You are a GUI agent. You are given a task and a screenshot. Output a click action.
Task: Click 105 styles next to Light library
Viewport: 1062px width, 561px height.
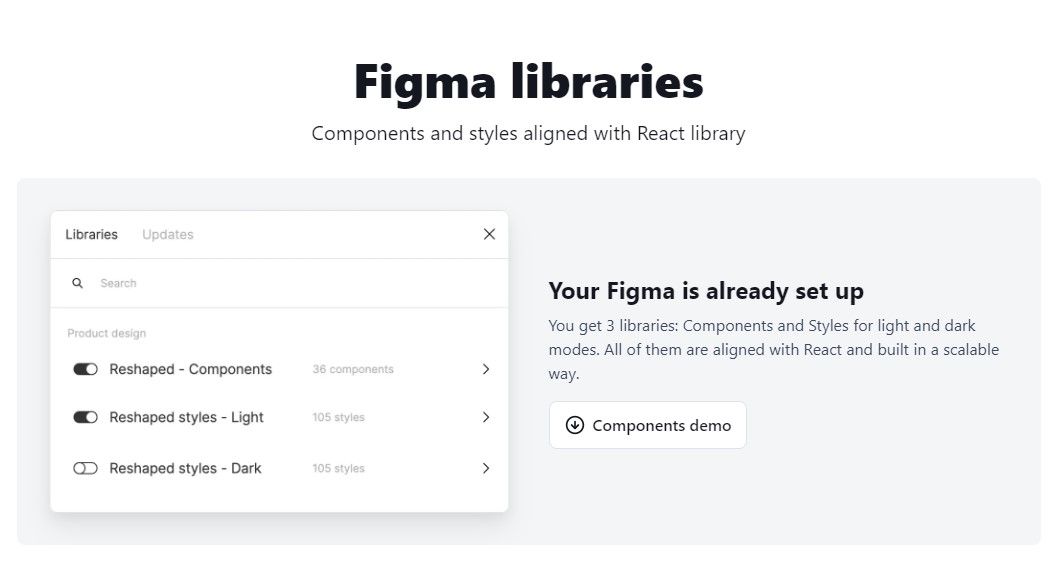pyautogui.click(x=338, y=417)
